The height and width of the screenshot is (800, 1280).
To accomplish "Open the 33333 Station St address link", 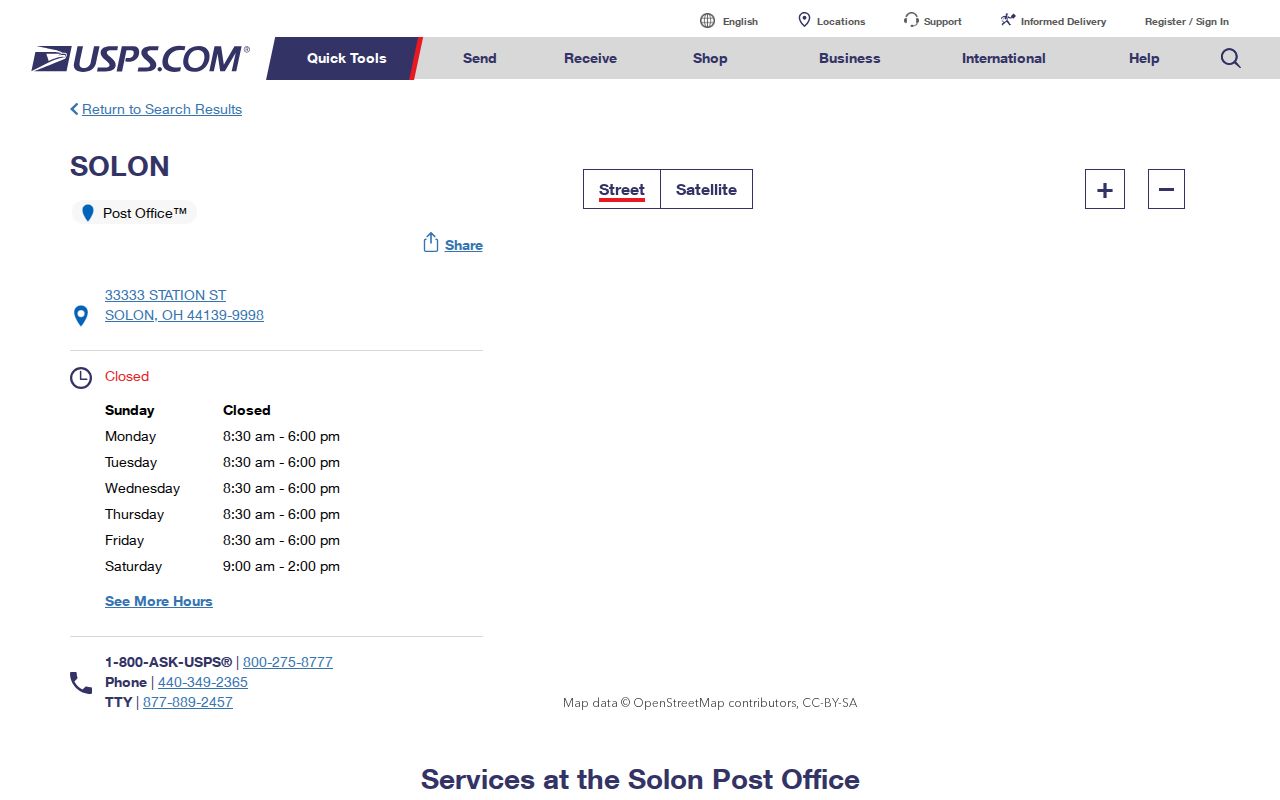I will (184, 305).
